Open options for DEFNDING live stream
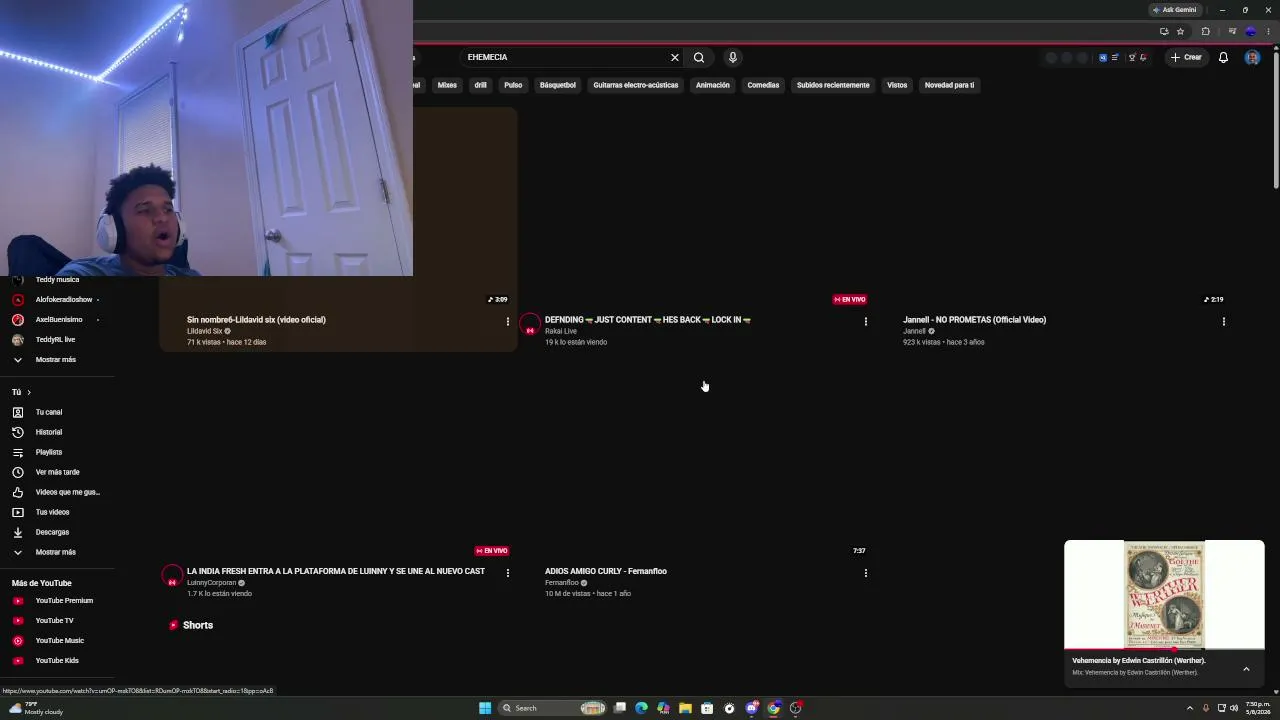Viewport: 1280px width, 720px height. tap(866, 321)
